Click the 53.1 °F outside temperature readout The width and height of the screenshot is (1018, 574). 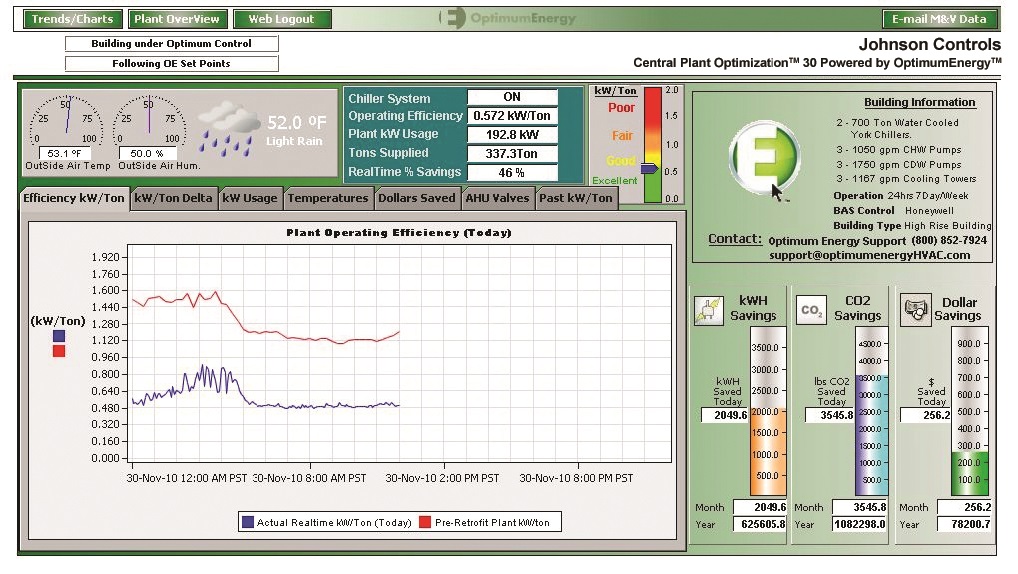pyautogui.click(x=65, y=153)
